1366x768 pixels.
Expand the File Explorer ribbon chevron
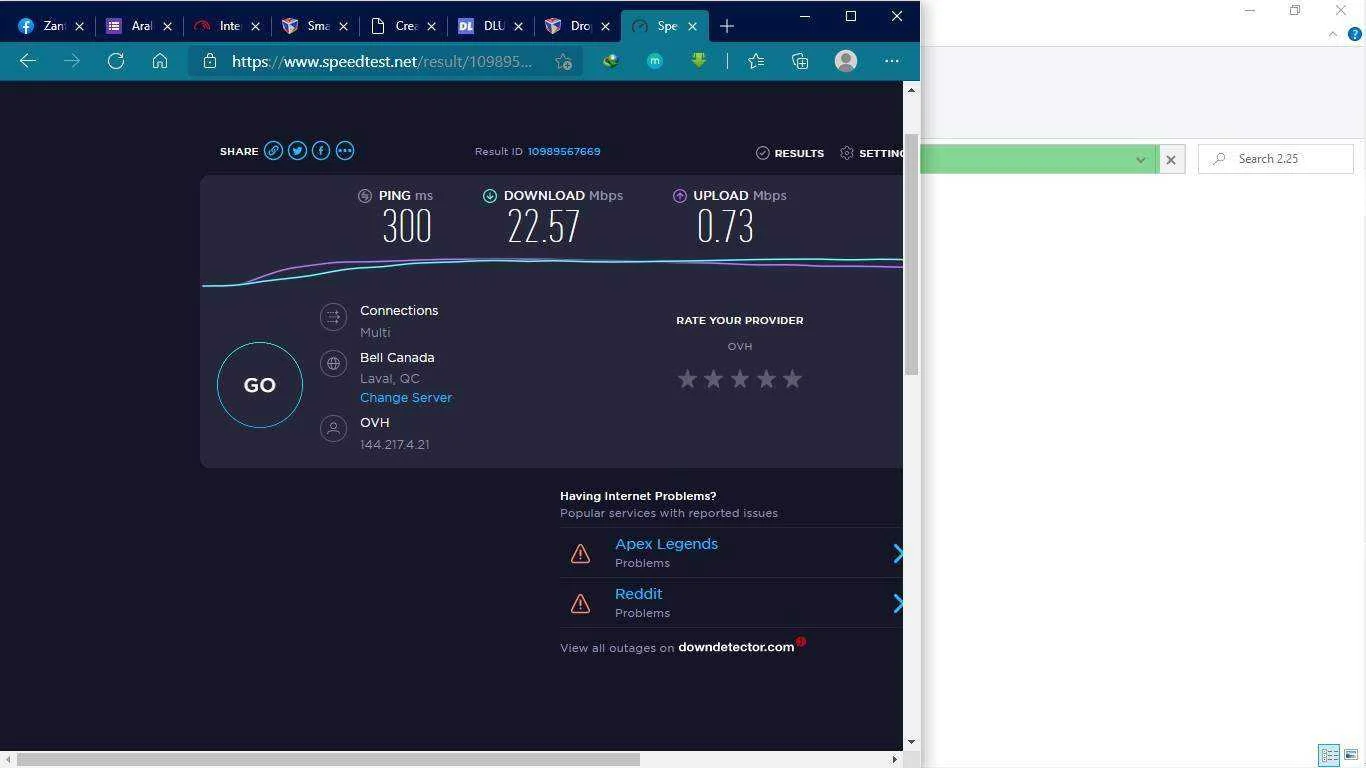pos(1332,34)
